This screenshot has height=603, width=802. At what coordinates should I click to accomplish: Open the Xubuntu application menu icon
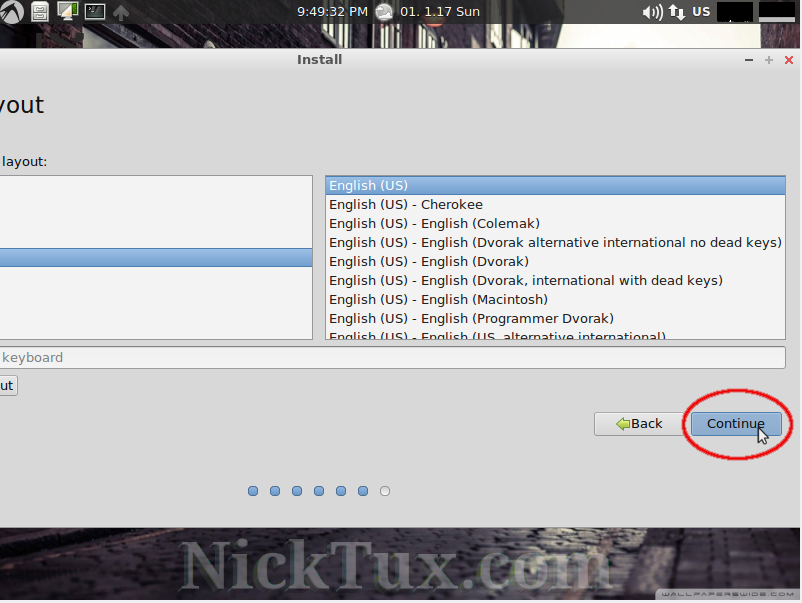pos(12,12)
